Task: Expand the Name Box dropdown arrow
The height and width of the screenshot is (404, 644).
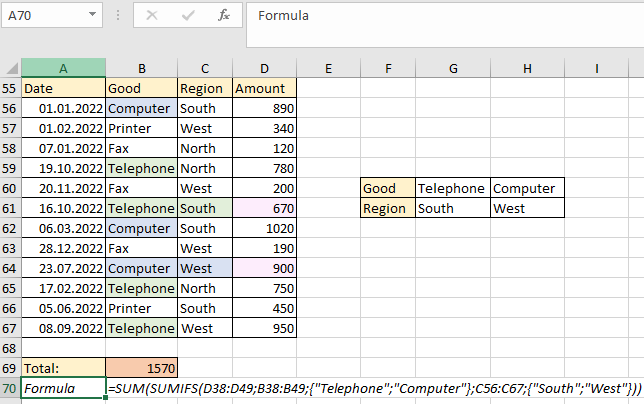Action: pyautogui.click(x=92, y=16)
